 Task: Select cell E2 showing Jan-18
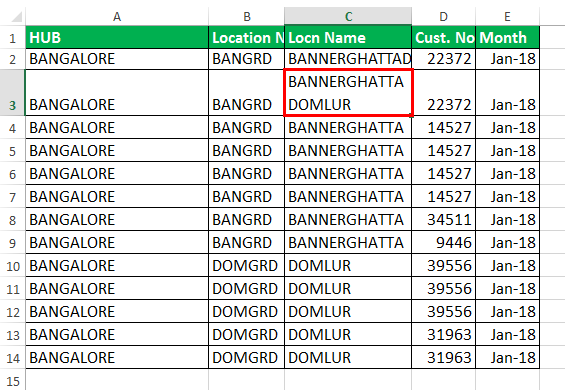[507, 59]
